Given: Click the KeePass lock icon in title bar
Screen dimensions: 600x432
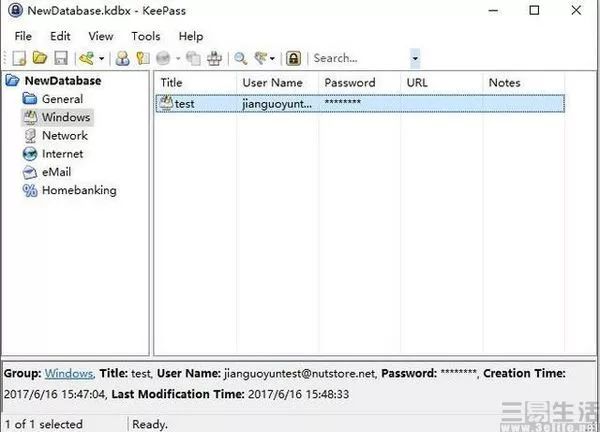Looking at the screenshot, I should pos(15,10).
